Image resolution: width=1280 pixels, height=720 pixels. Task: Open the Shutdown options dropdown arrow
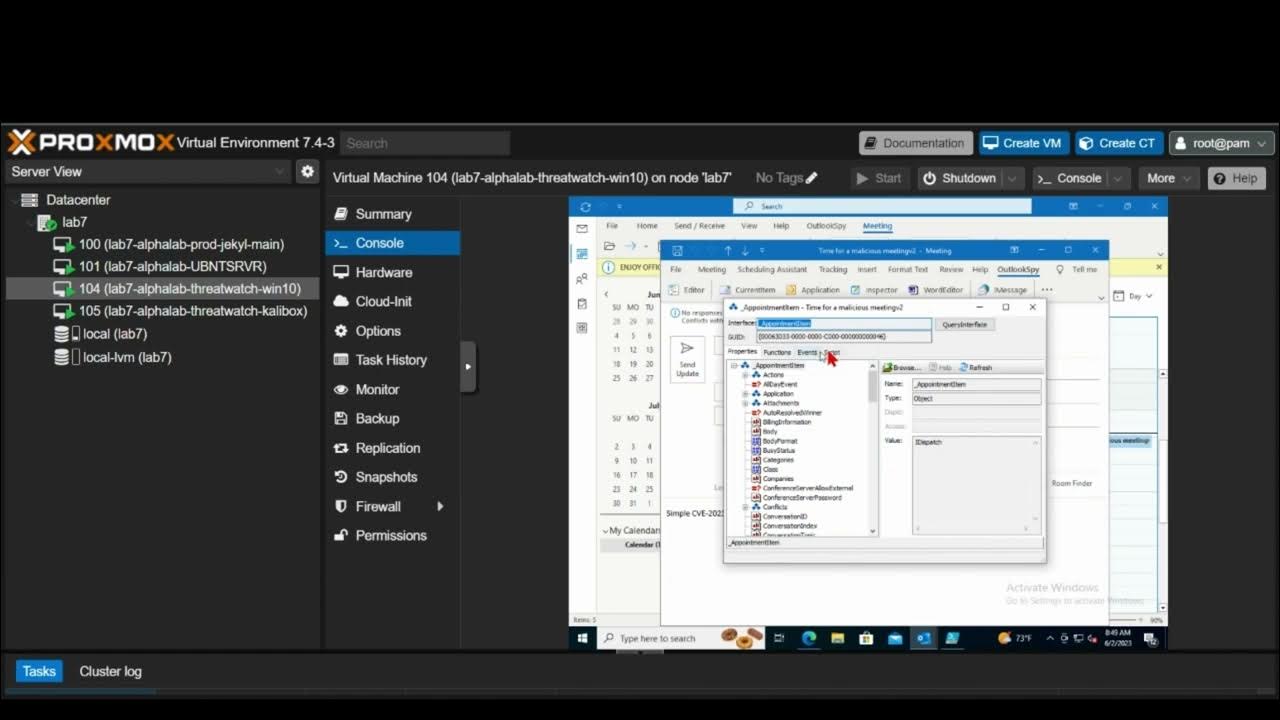(x=1013, y=178)
